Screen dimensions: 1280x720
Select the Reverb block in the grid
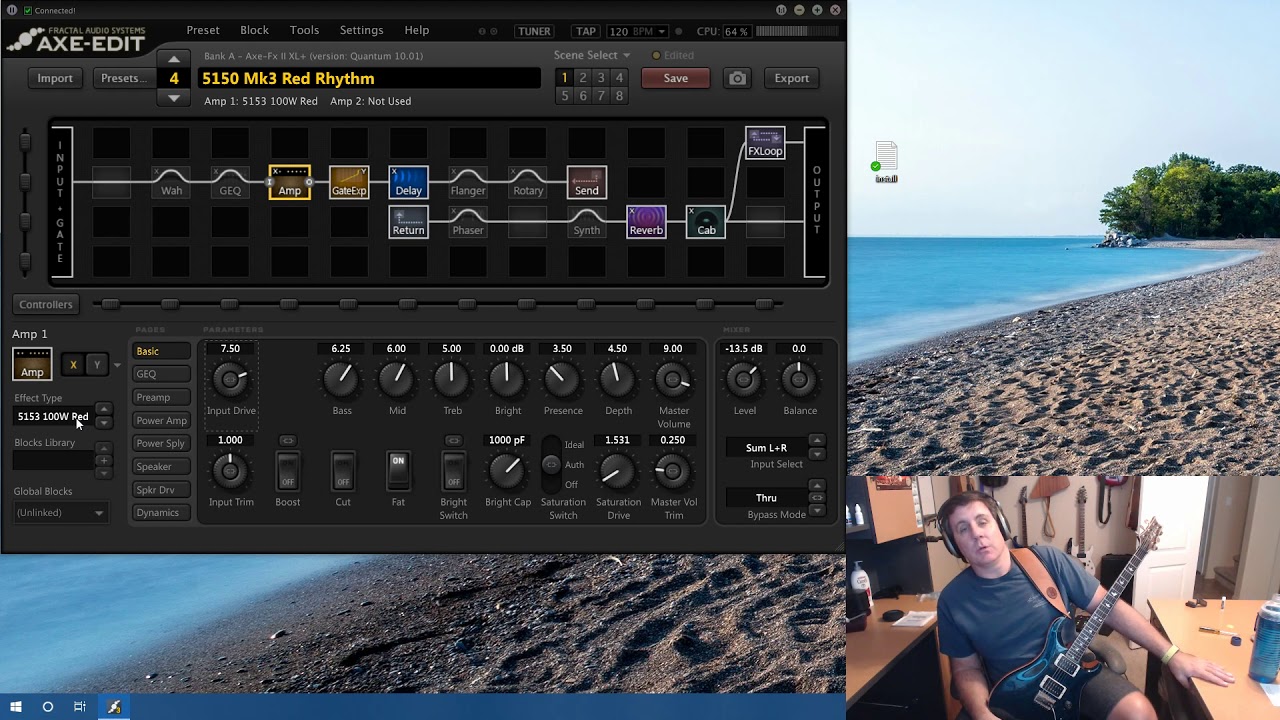click(646, 222)
